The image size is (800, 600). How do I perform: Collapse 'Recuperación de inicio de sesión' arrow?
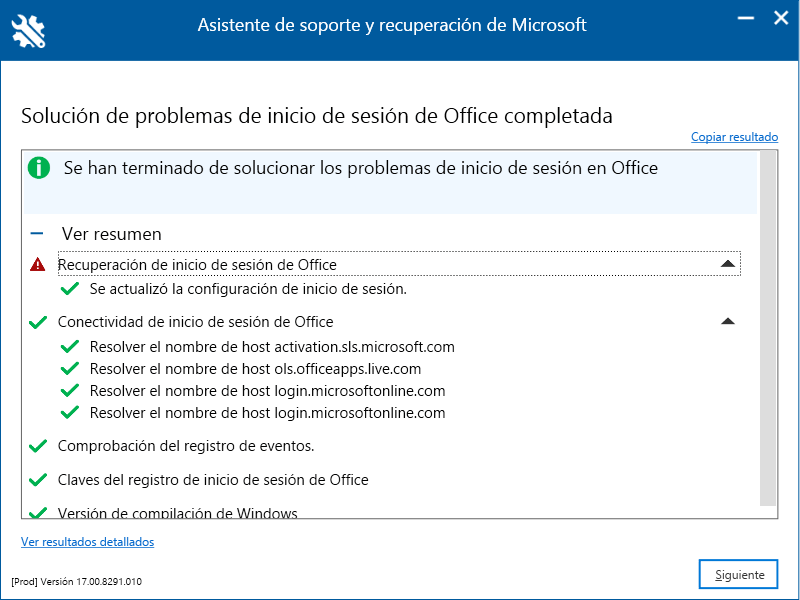tap(728, 264)
